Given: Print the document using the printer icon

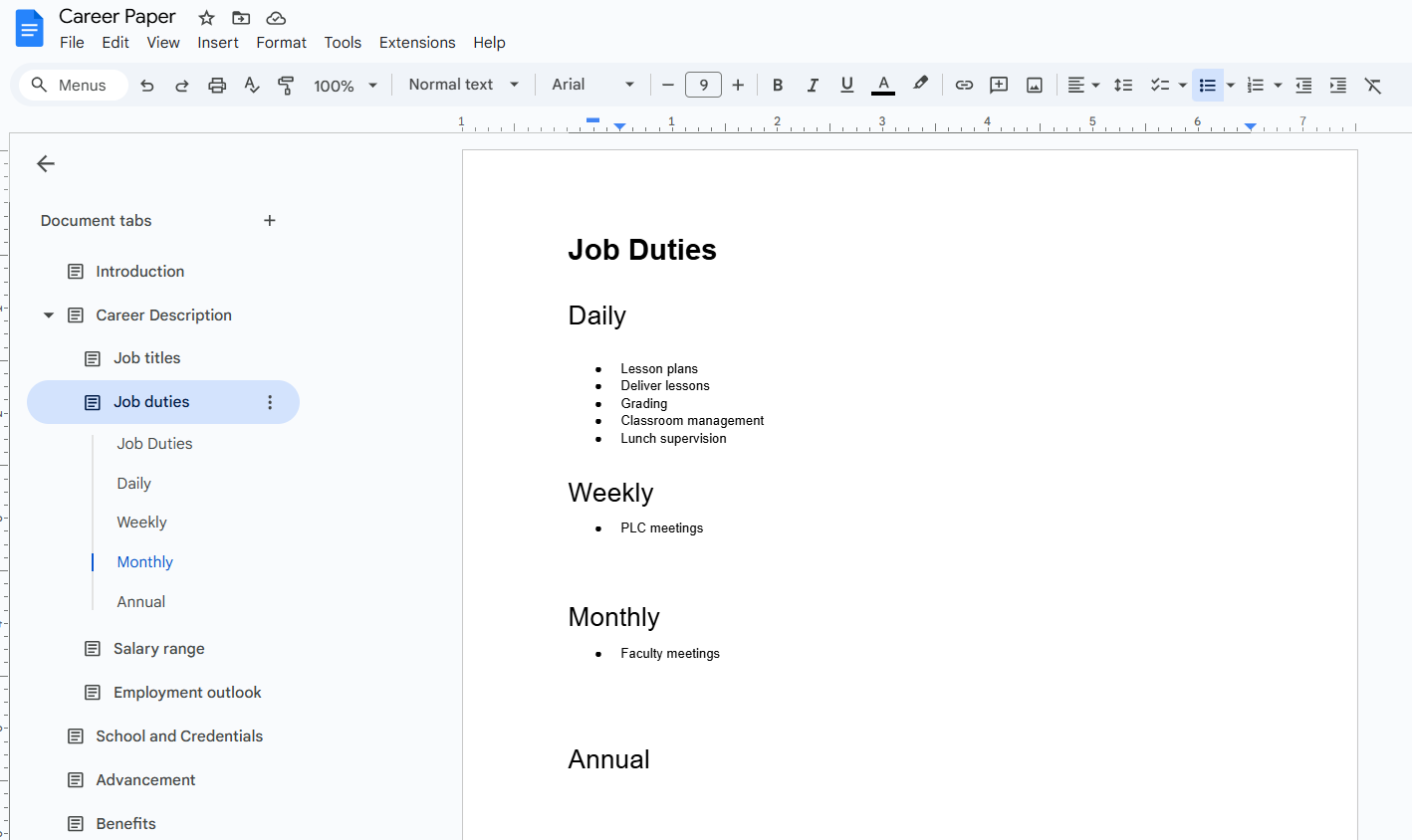Looking at the screenshot, I should [x=217, y=86].
